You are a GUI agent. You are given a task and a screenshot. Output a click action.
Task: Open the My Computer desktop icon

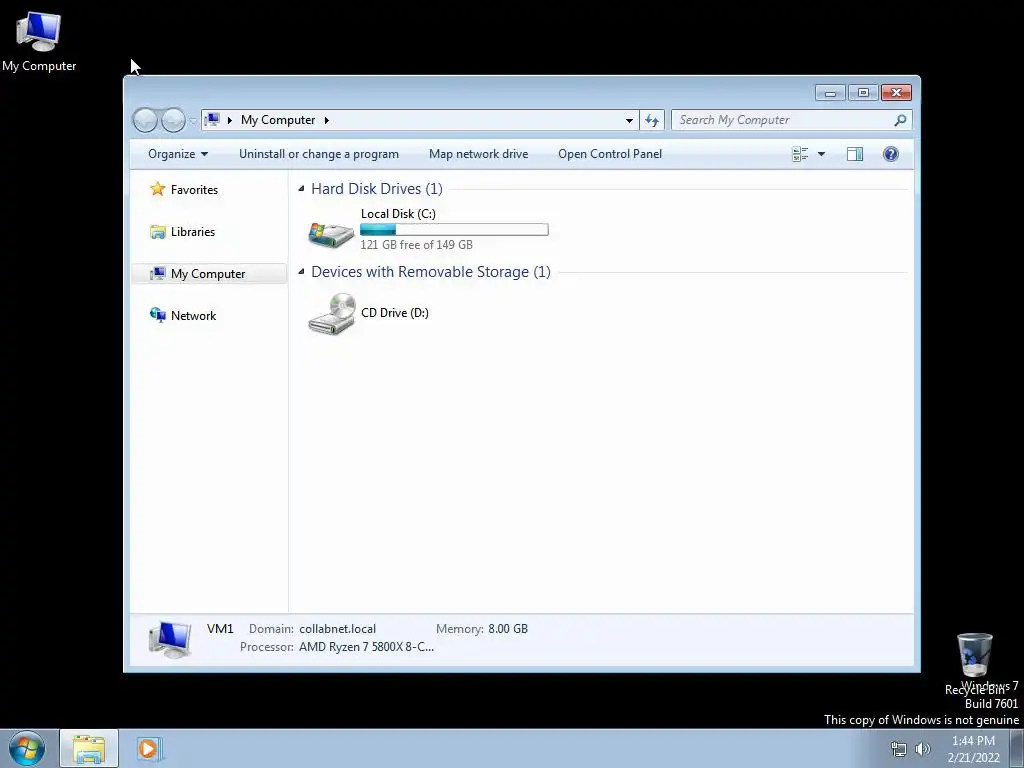[39, 40]
